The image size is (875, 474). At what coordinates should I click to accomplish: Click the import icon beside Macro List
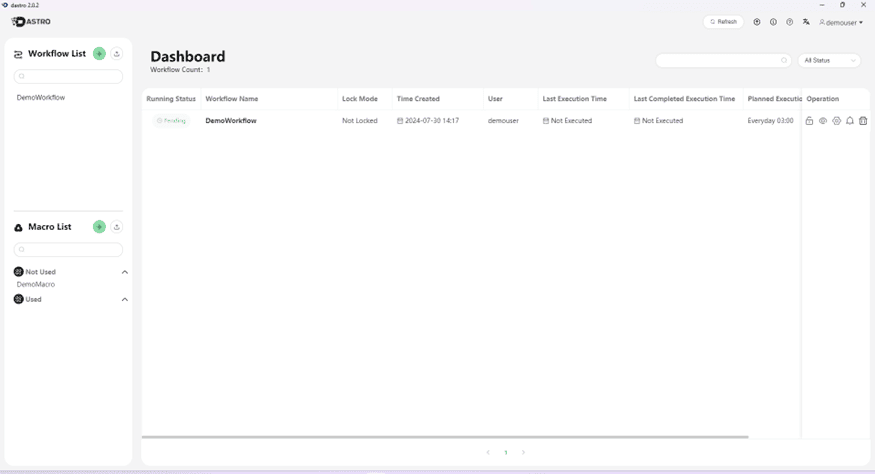click(117, 227)
